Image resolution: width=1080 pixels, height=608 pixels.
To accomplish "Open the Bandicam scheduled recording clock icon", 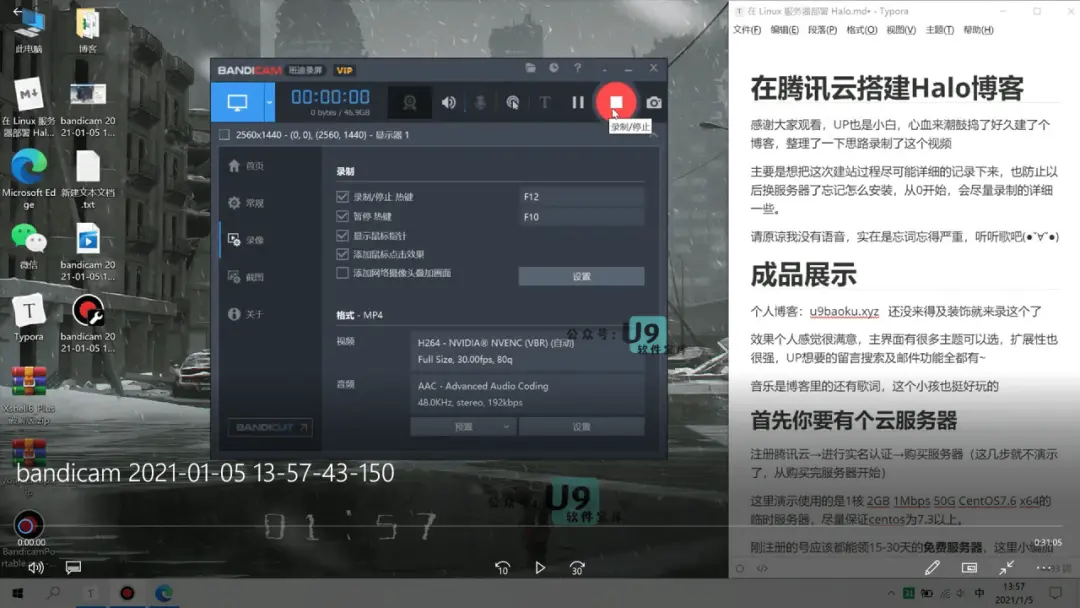I will 554,67.
